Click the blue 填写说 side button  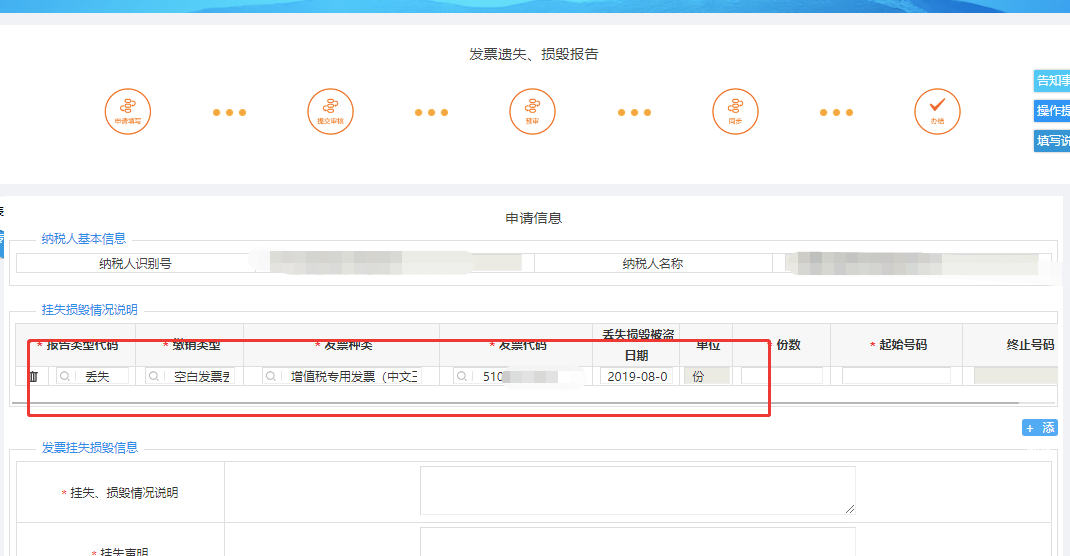(x=1052, y=141)
